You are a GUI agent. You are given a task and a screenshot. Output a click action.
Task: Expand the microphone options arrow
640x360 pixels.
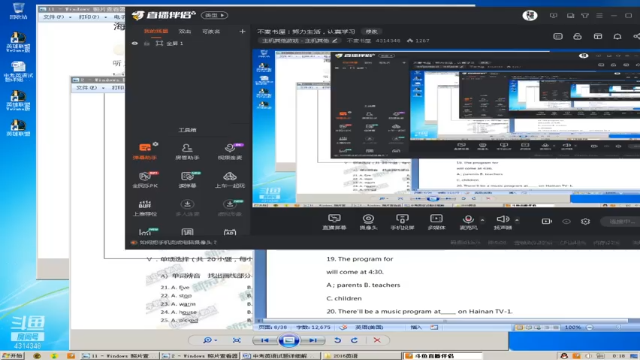(x=482, y=220)
